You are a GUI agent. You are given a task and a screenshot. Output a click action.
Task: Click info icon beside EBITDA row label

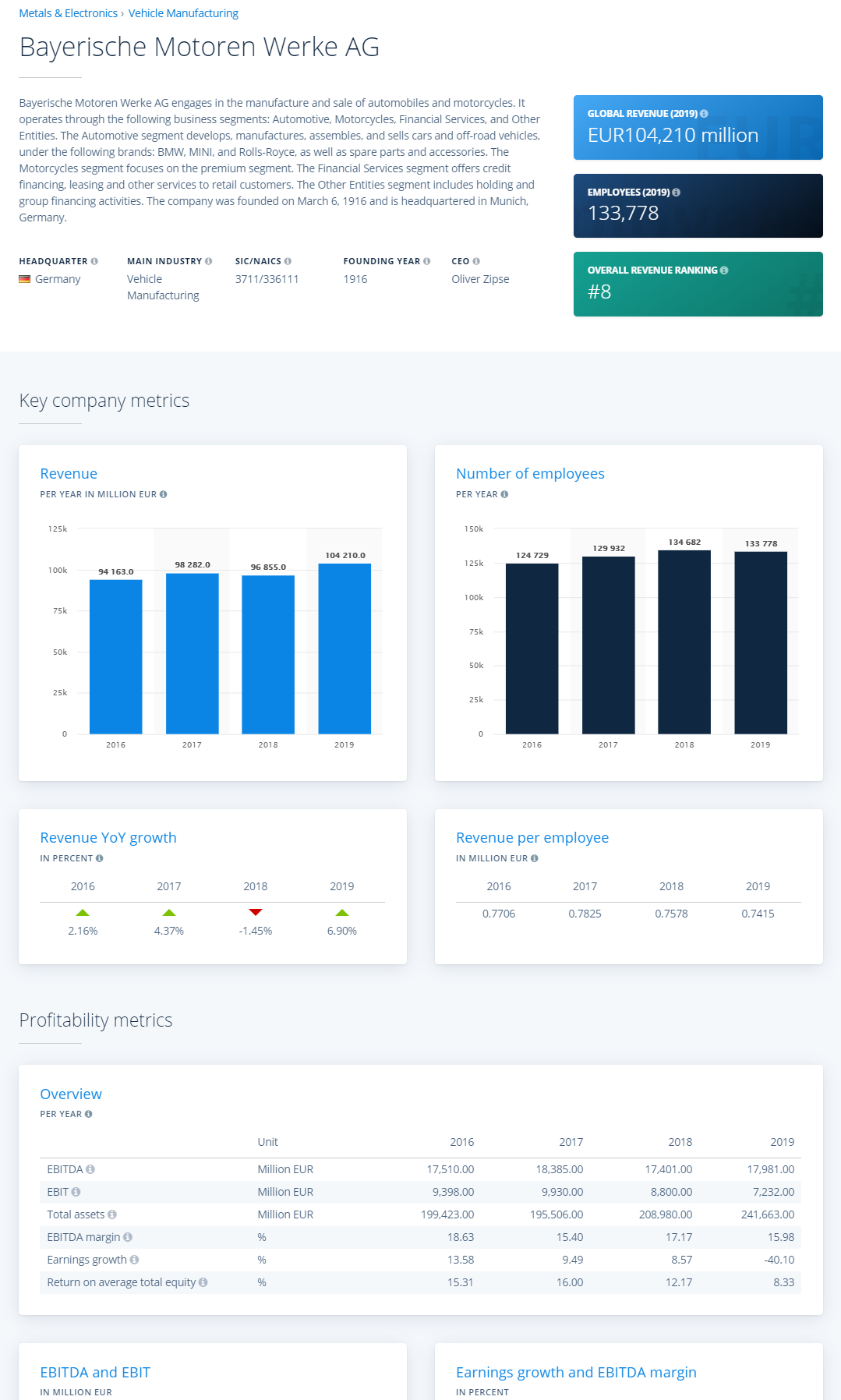[x=90, y=1169]
